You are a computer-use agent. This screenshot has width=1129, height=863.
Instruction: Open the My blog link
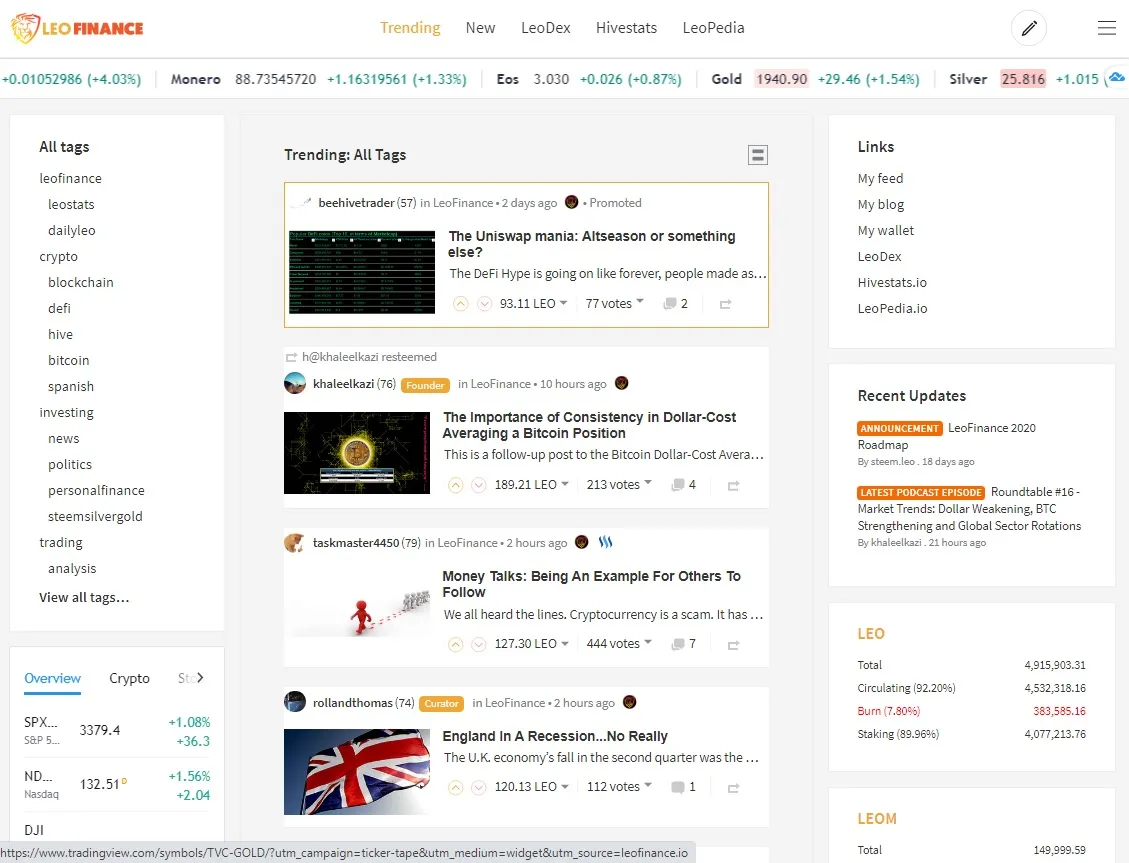pyautogui.click(x=881, y=205)
